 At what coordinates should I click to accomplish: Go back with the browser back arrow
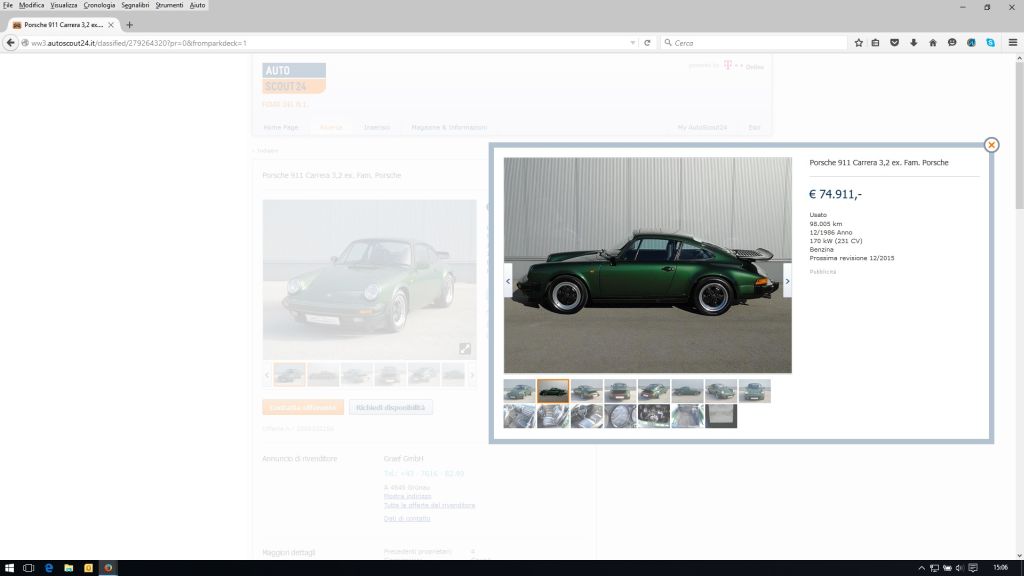[10, 42]
